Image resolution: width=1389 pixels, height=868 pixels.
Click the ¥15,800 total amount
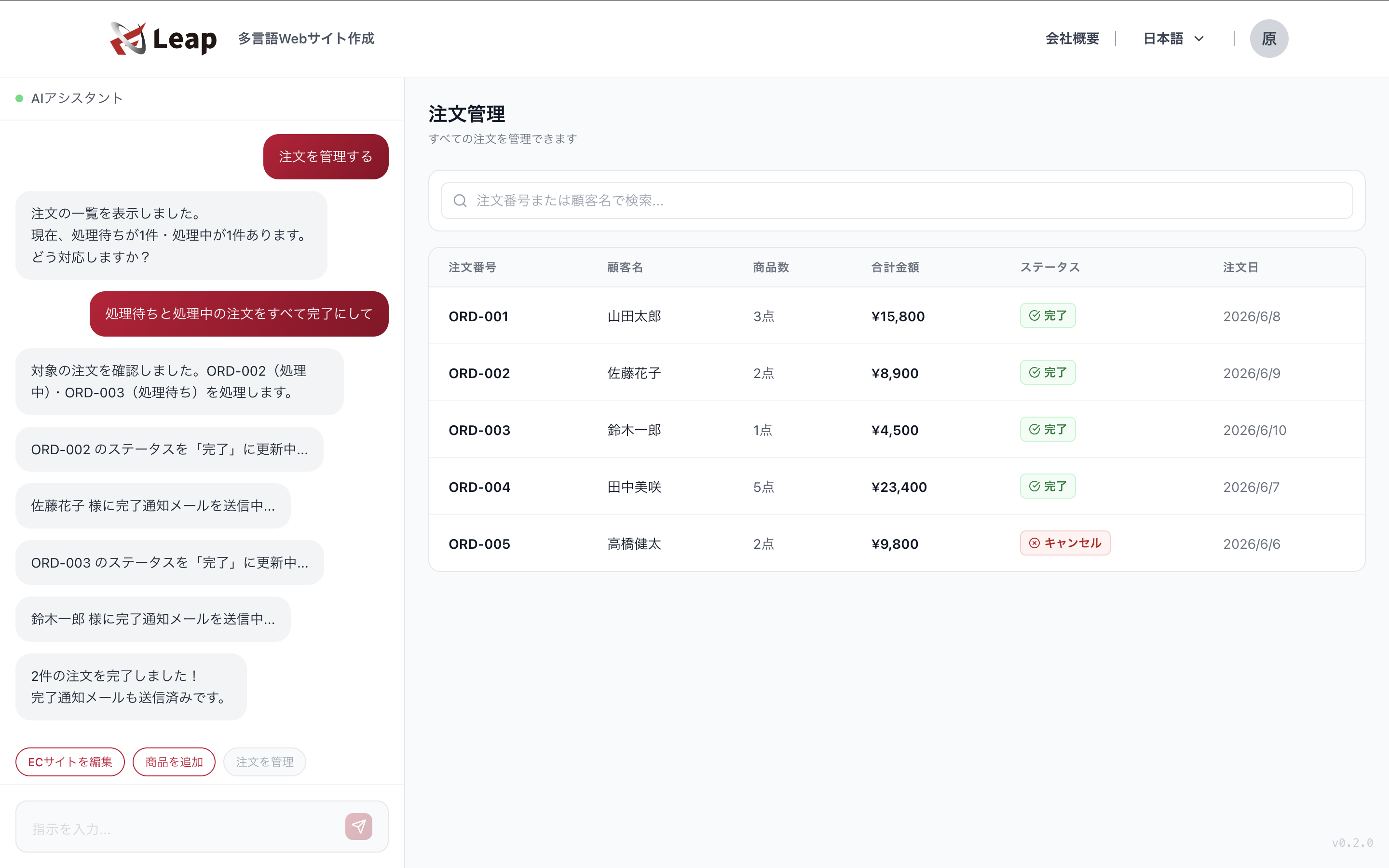pos(898,316)
